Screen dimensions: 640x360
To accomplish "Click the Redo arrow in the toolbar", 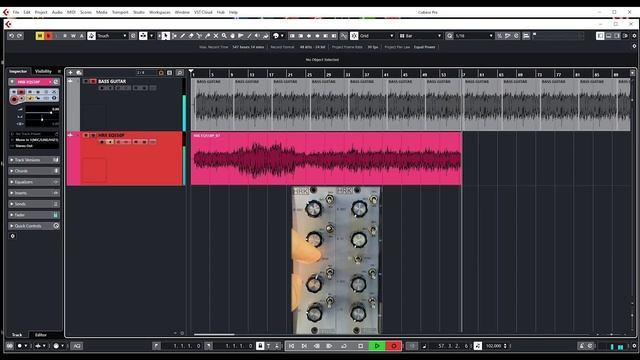I will coord(19,36).
